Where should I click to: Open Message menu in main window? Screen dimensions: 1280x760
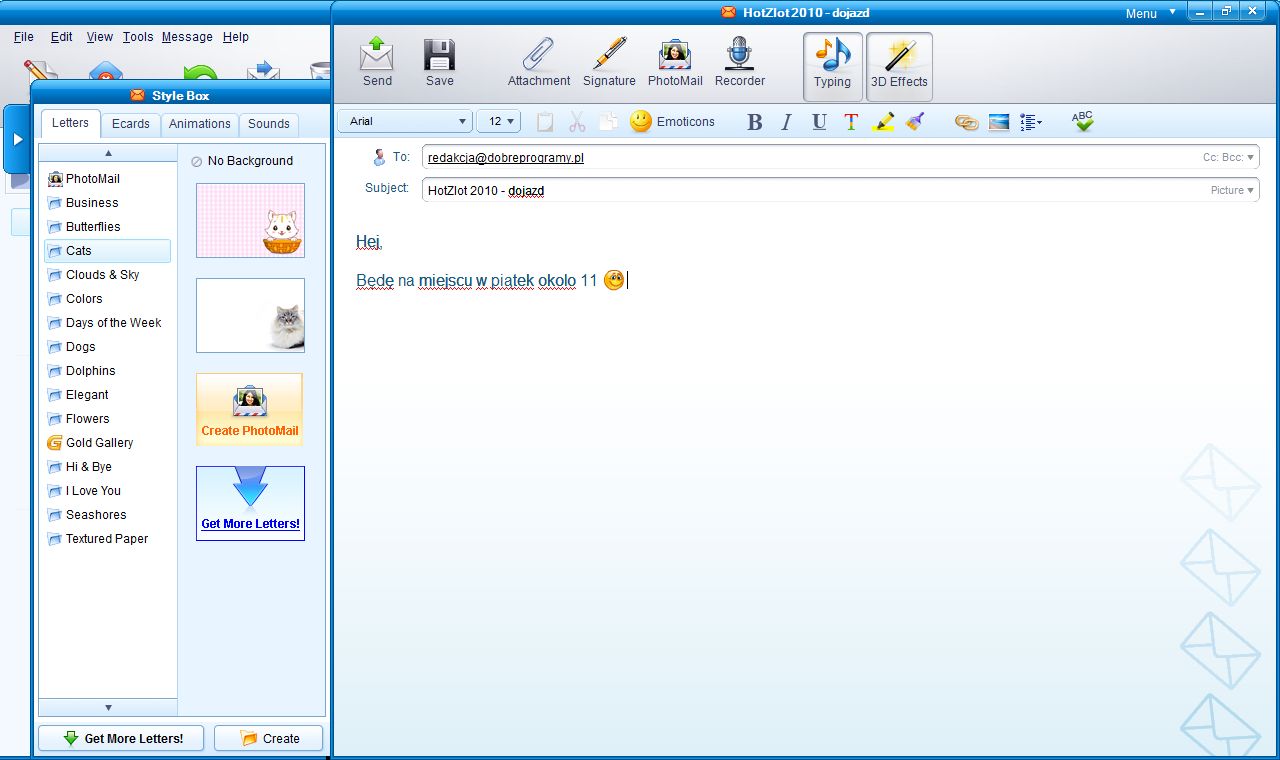pos(187,37)
